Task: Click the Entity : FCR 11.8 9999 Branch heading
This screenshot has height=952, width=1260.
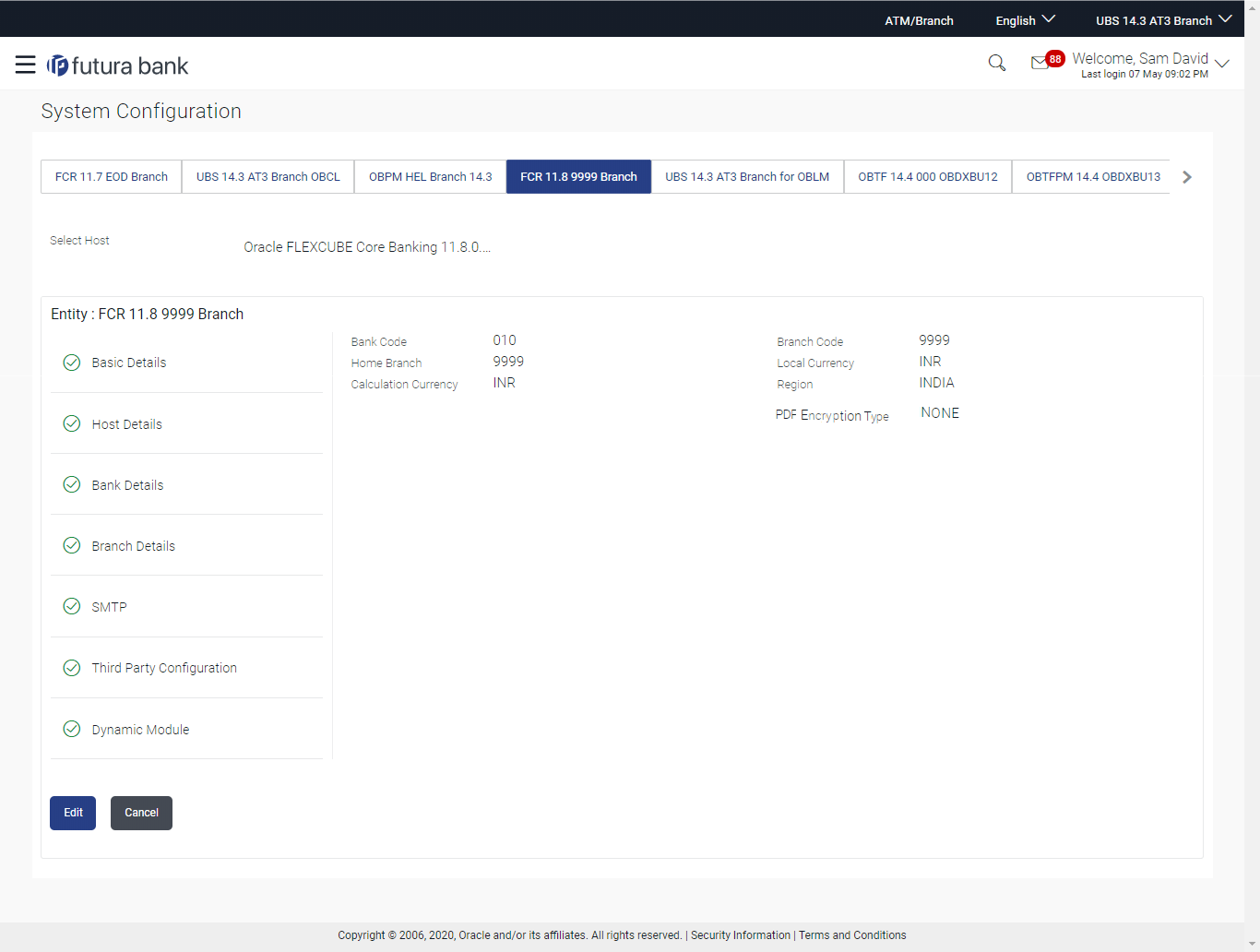Action: tap(148, 314)
